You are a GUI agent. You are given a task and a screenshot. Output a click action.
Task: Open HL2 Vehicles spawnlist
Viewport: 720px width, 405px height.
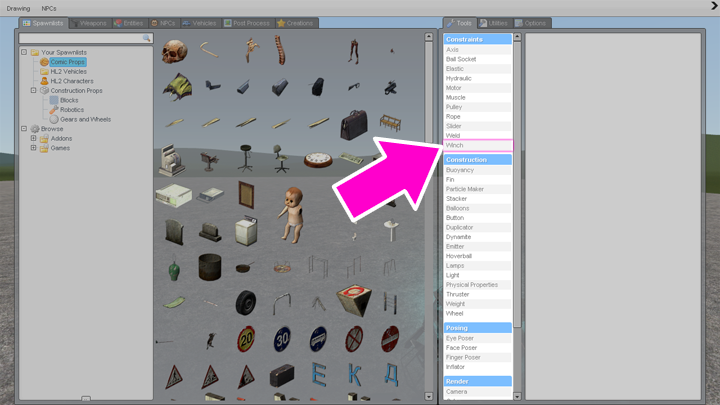coord(68,71)
